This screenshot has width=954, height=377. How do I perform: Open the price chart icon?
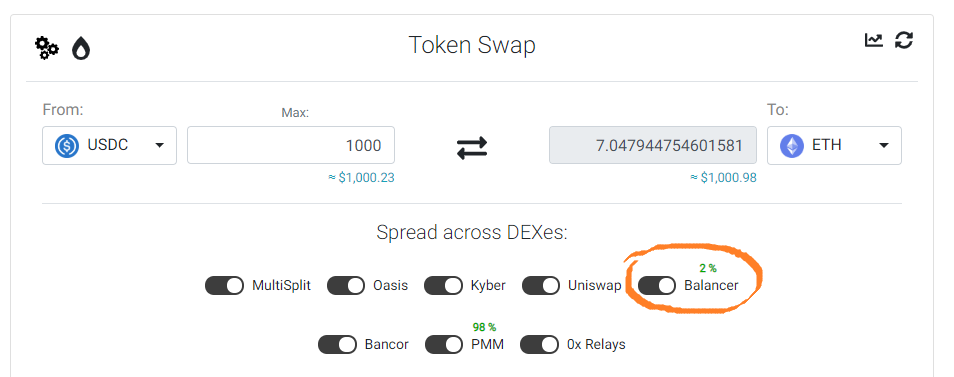tap(874, 41)
